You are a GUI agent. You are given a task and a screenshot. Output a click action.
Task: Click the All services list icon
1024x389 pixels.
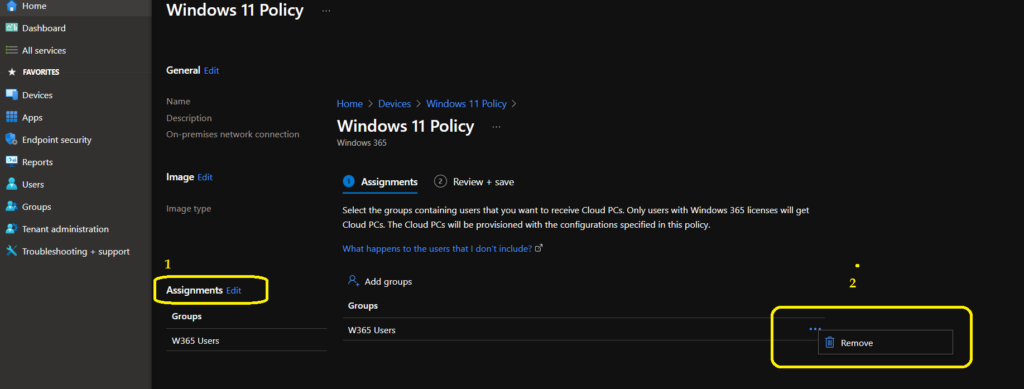11,50
